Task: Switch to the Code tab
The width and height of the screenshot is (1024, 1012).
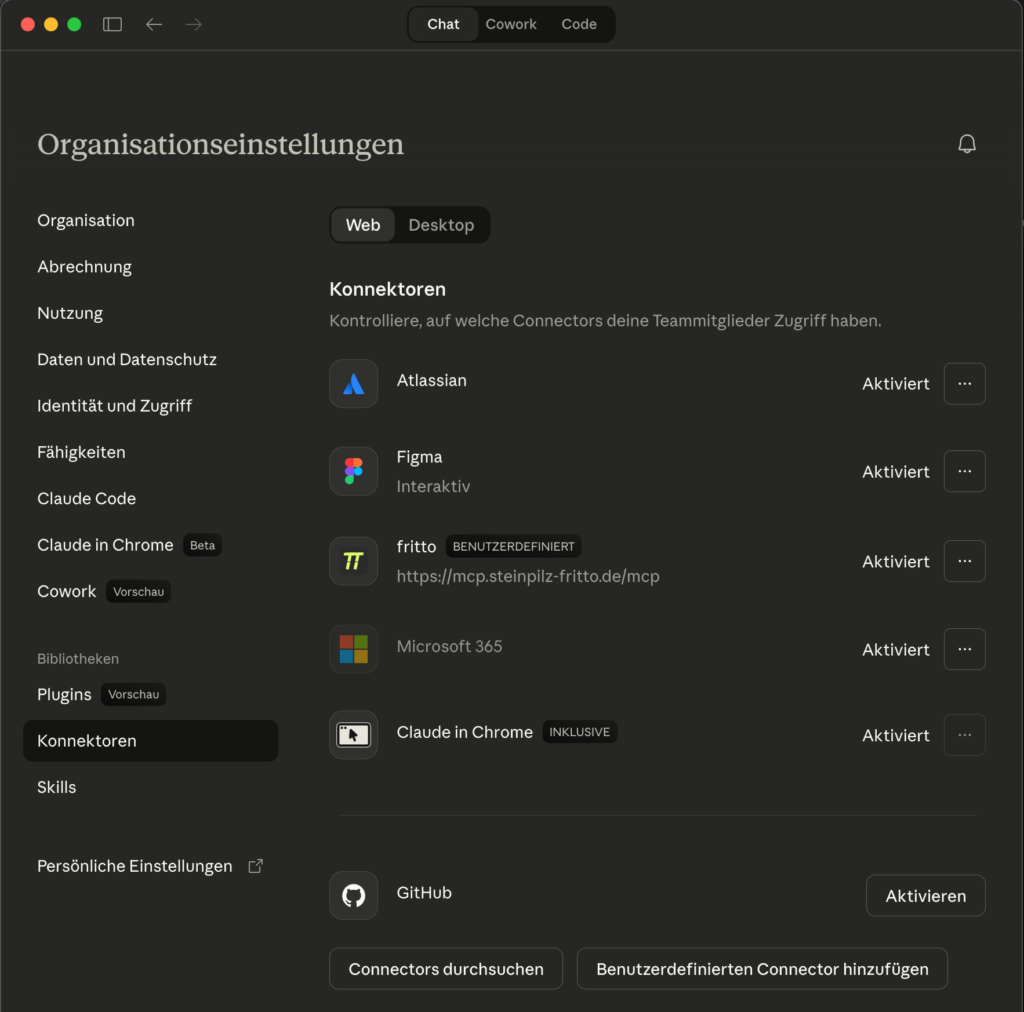Action: pos(579,24)
